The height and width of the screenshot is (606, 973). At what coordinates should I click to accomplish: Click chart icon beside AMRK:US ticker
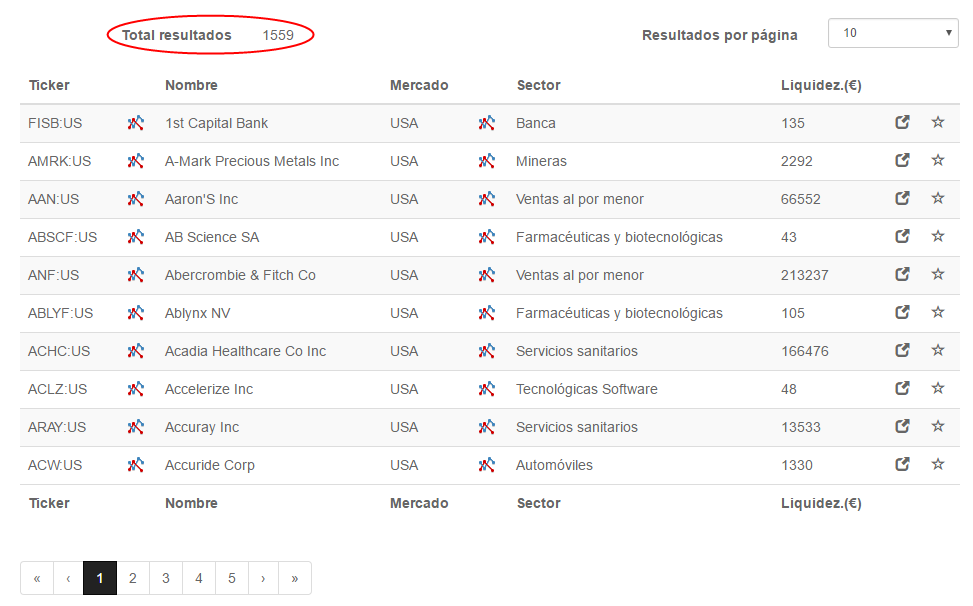tap(135, 161)
